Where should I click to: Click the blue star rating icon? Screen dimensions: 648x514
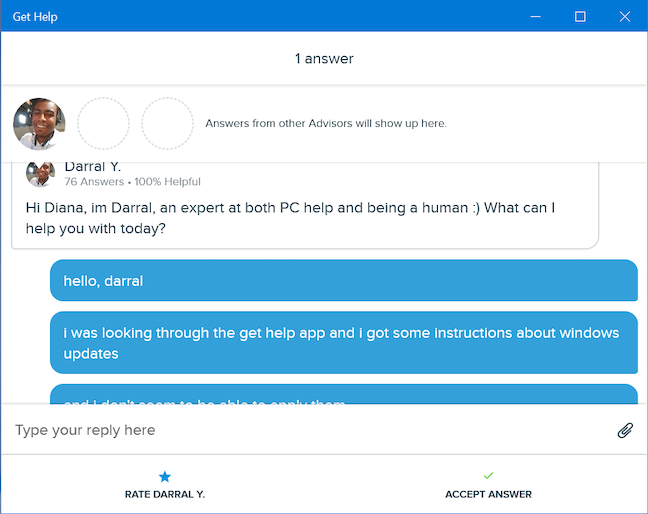165,476
